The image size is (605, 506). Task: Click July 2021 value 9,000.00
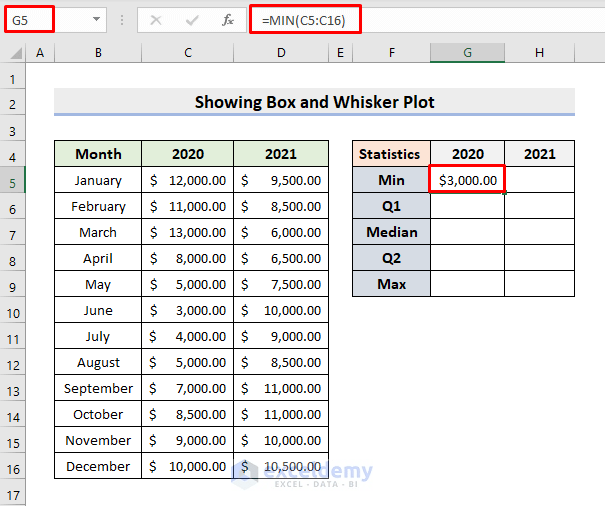tap(281, 336)
